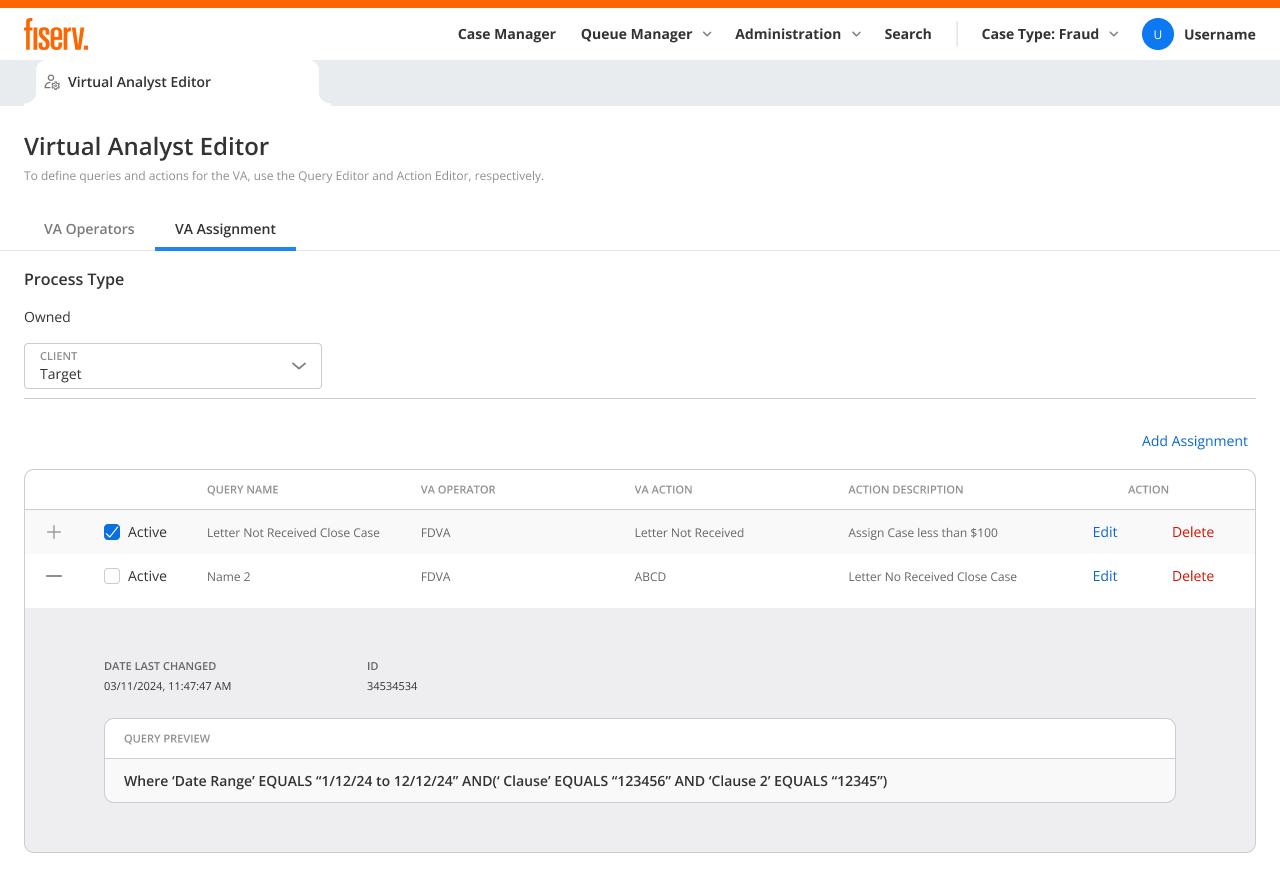Check Active for the Name 2 row
Image resolution: width=1280 pixels, height=877 pixels.
(112, 576)
